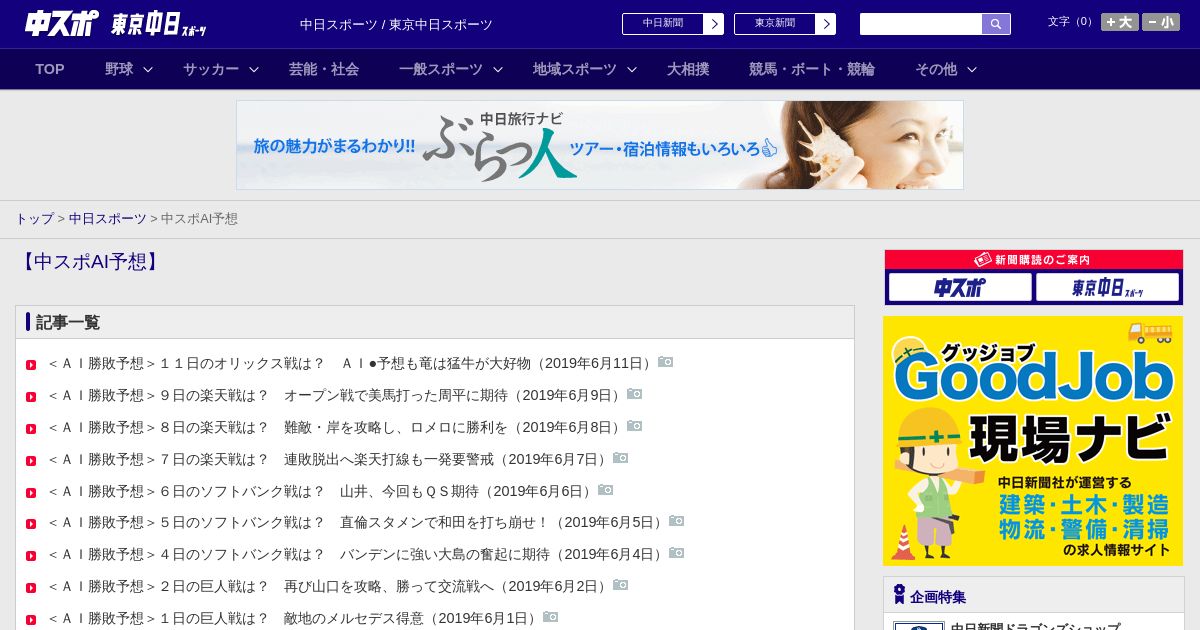1200x630 pixels.
Task: Open article about 7日の楽天戦
Action: point(329,459)
